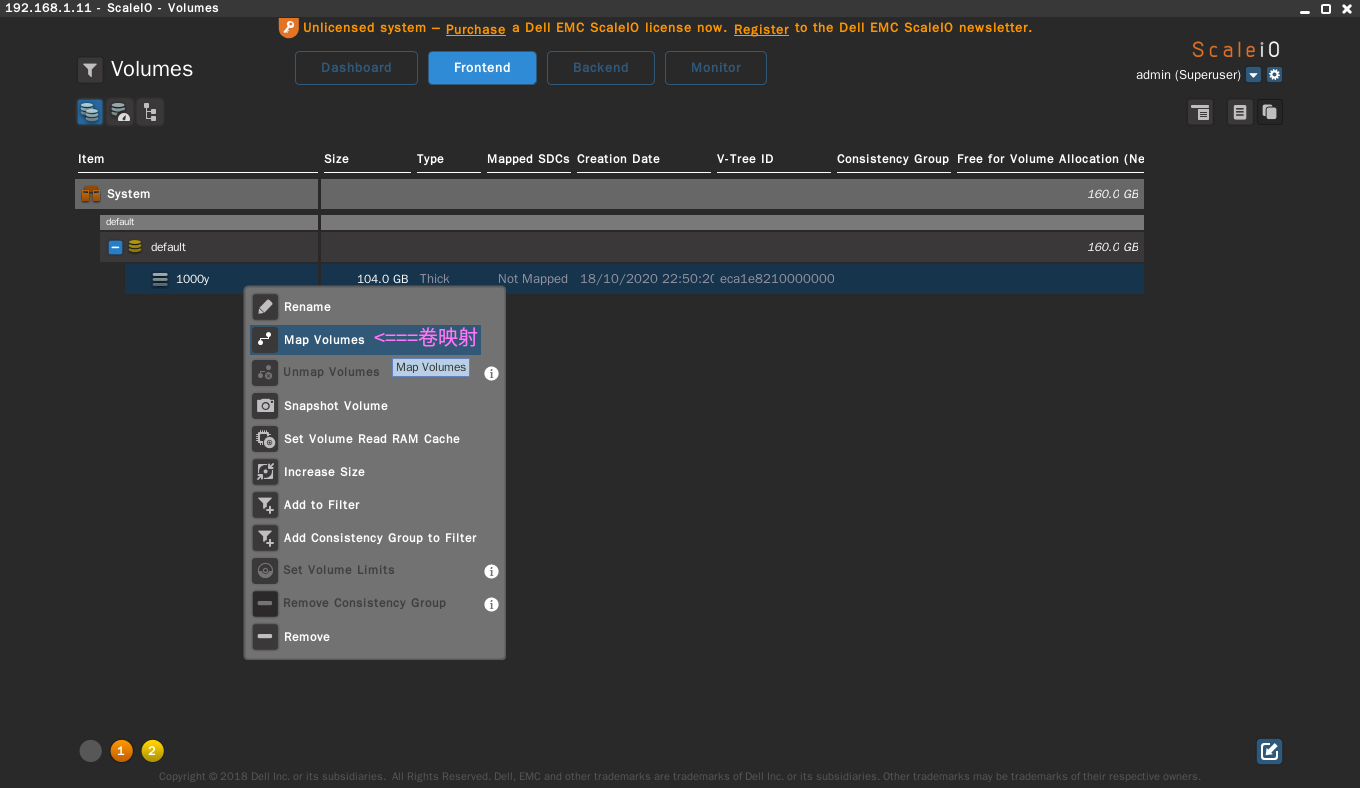Screen dimensions: 1360x788
Task: Select Set Volume Read RAM Cache
Action: pos(374,439)
